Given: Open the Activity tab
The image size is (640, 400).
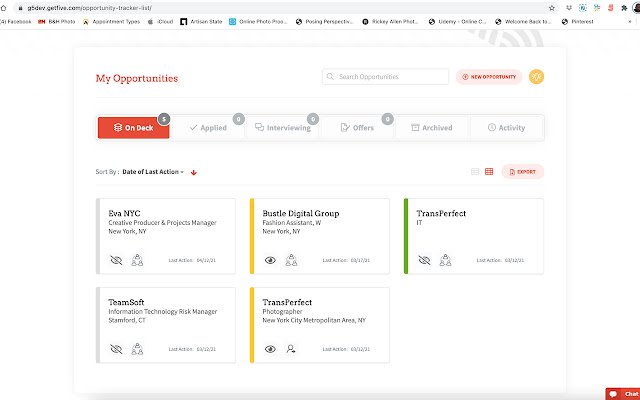Looking at the screenshot, I should point(507,128).
